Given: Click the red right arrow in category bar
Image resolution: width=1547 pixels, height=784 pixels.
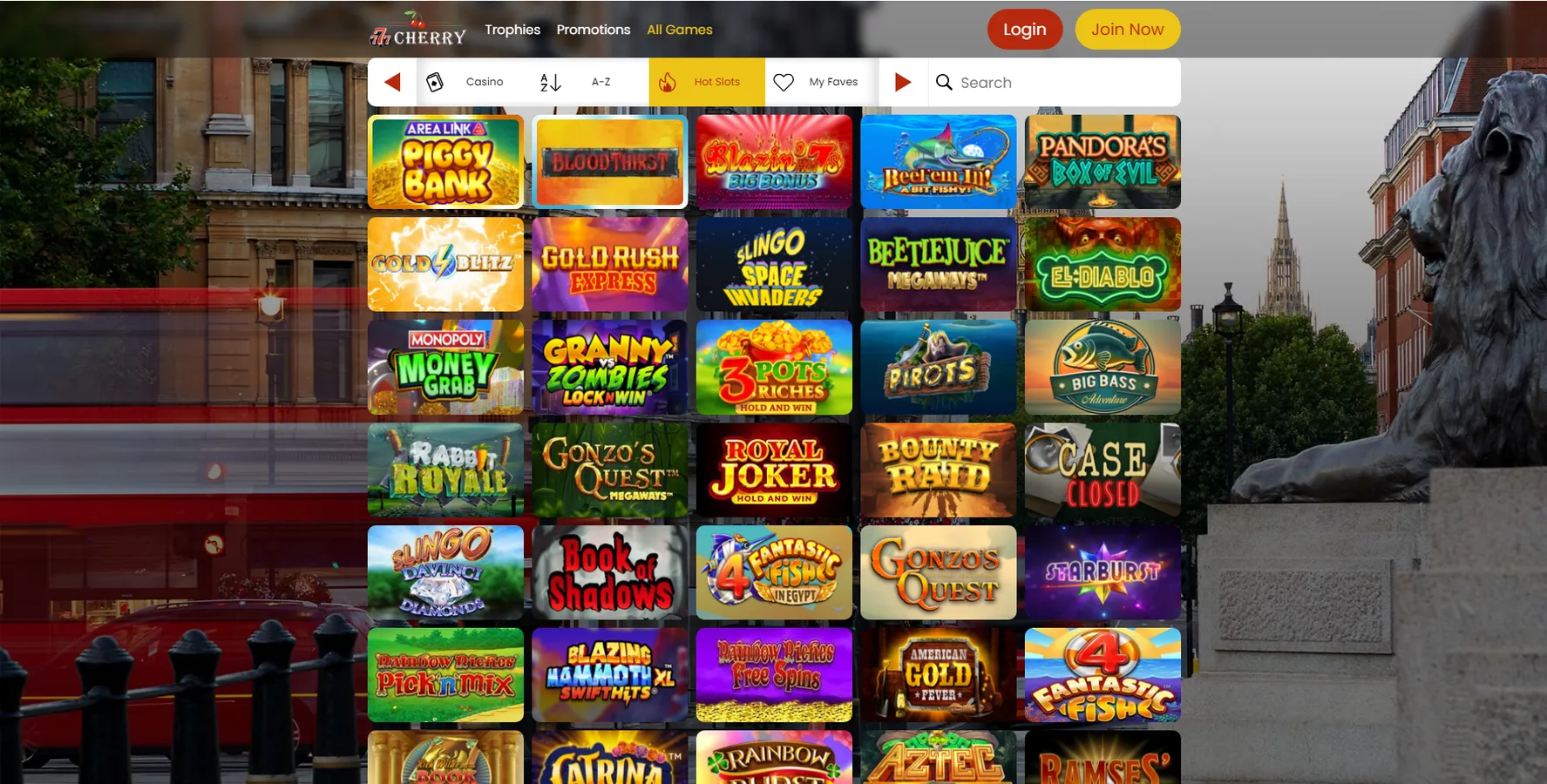Looking at the screenshot, I should pyautogui.click(x=903, y=82).
